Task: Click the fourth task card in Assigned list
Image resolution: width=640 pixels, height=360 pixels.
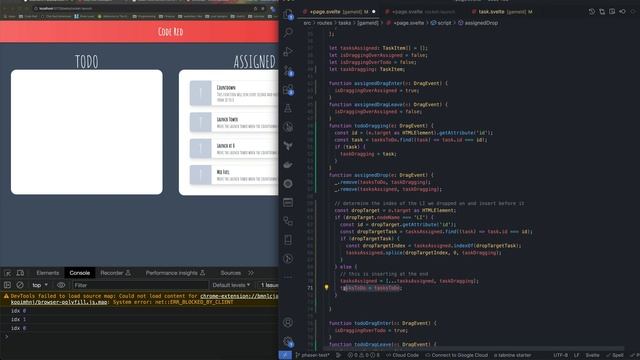Action: pyautogui.click(x=234, y=175)
